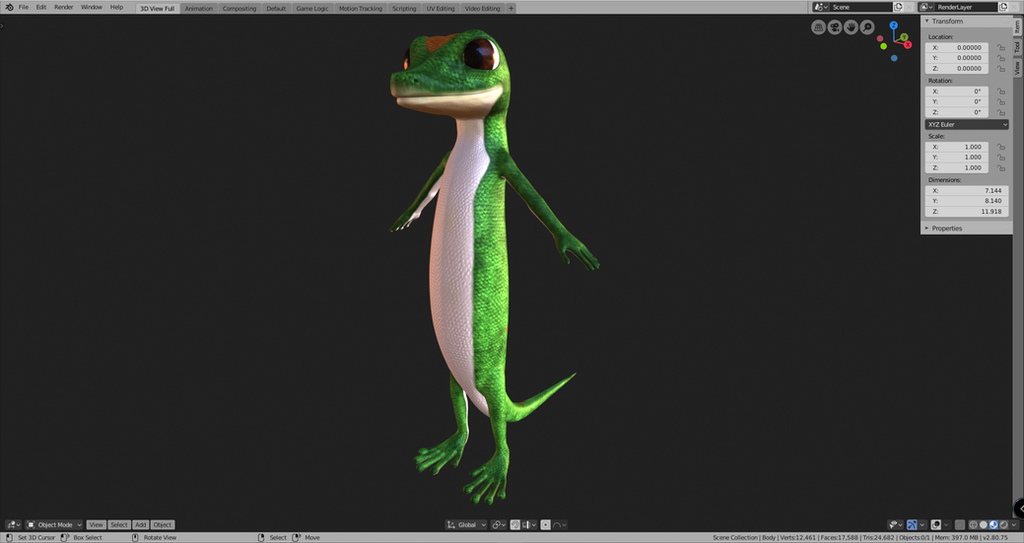Switch to camera view icon

pos(835,27)
